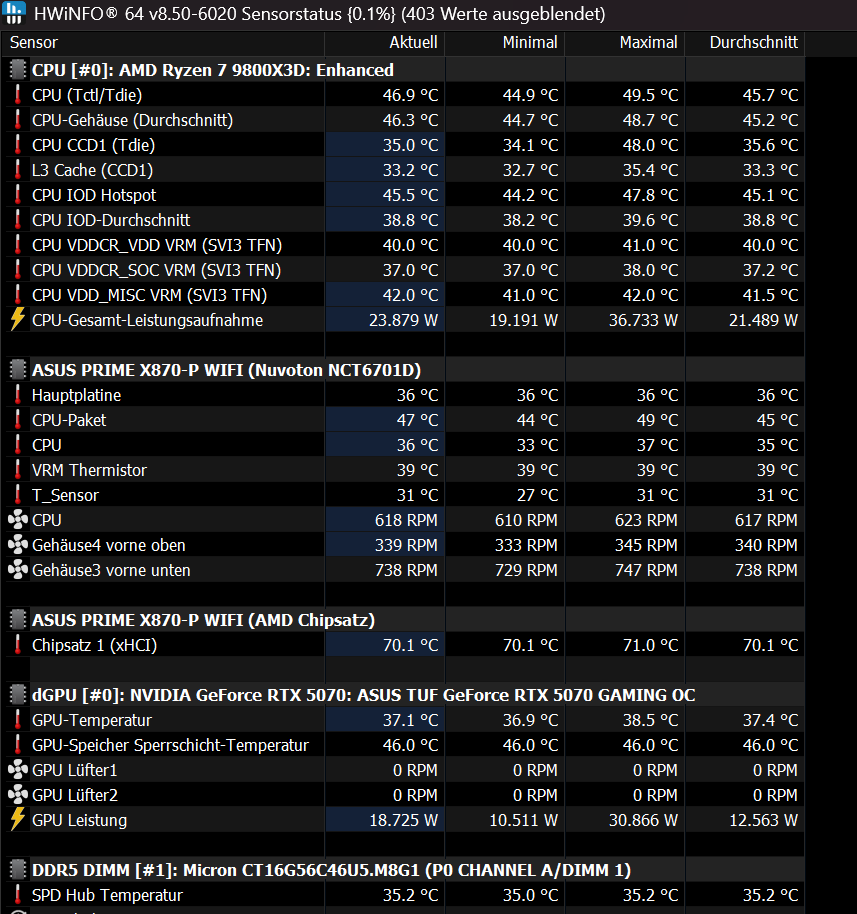The image size is (857, 914).
Task: Click thermometer icon beside CPU VDDCR_SOC VRM
Action: click(18, 270)
